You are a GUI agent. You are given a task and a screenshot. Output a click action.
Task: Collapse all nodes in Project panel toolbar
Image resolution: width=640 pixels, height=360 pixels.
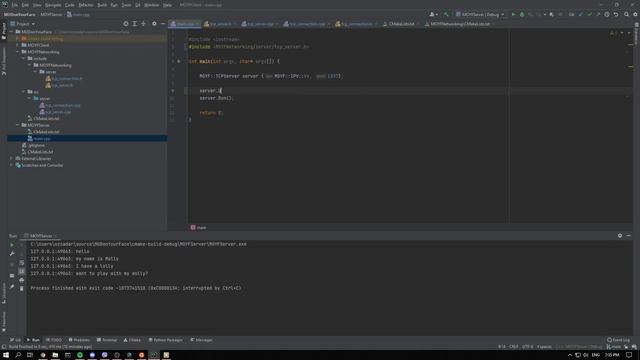point(143,24)
